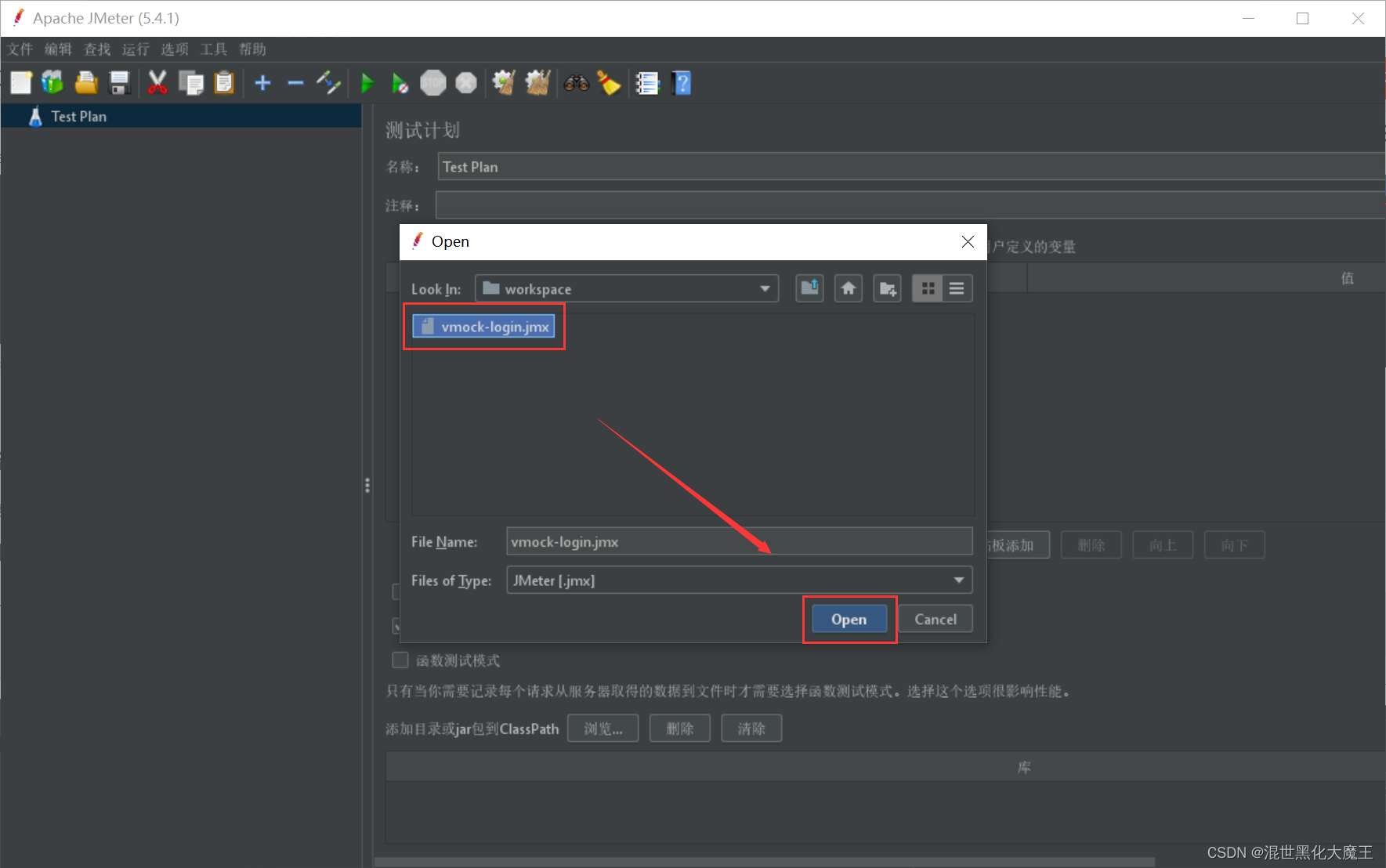This screenshot has width=1386, height=868.
Task: Click the 值 column header
Action: point(1206,277)
